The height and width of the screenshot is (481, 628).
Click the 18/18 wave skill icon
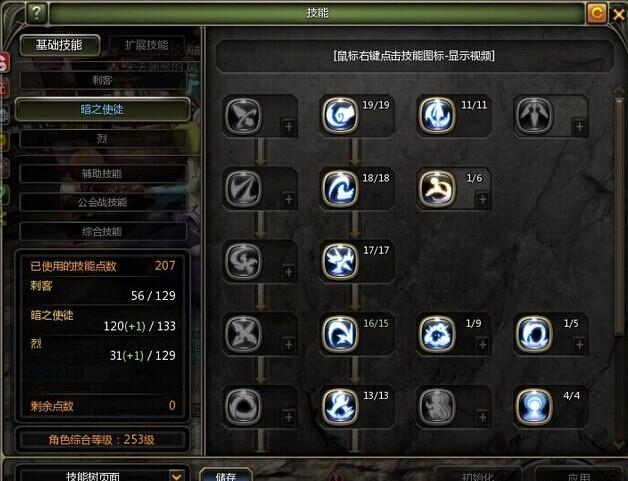coord(340,188)
